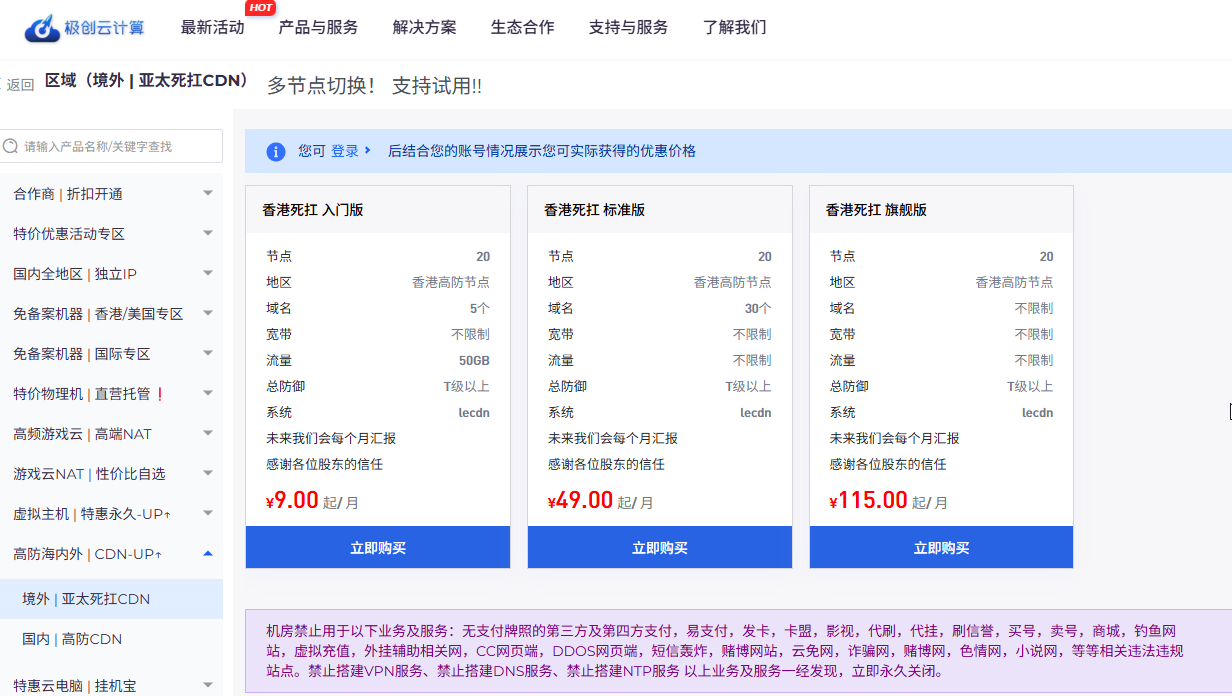Collapse the 高防海内外 | CDN-UP sidebar section

click(x=208, y=553)
